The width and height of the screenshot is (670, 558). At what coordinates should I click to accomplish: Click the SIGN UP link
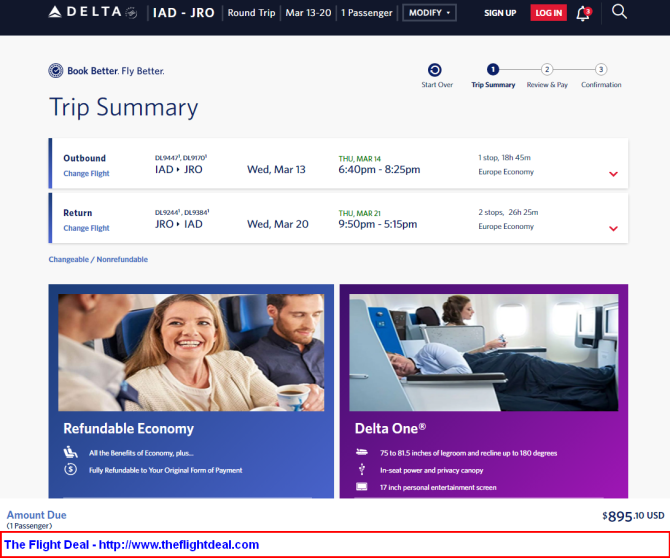[500, 13]
